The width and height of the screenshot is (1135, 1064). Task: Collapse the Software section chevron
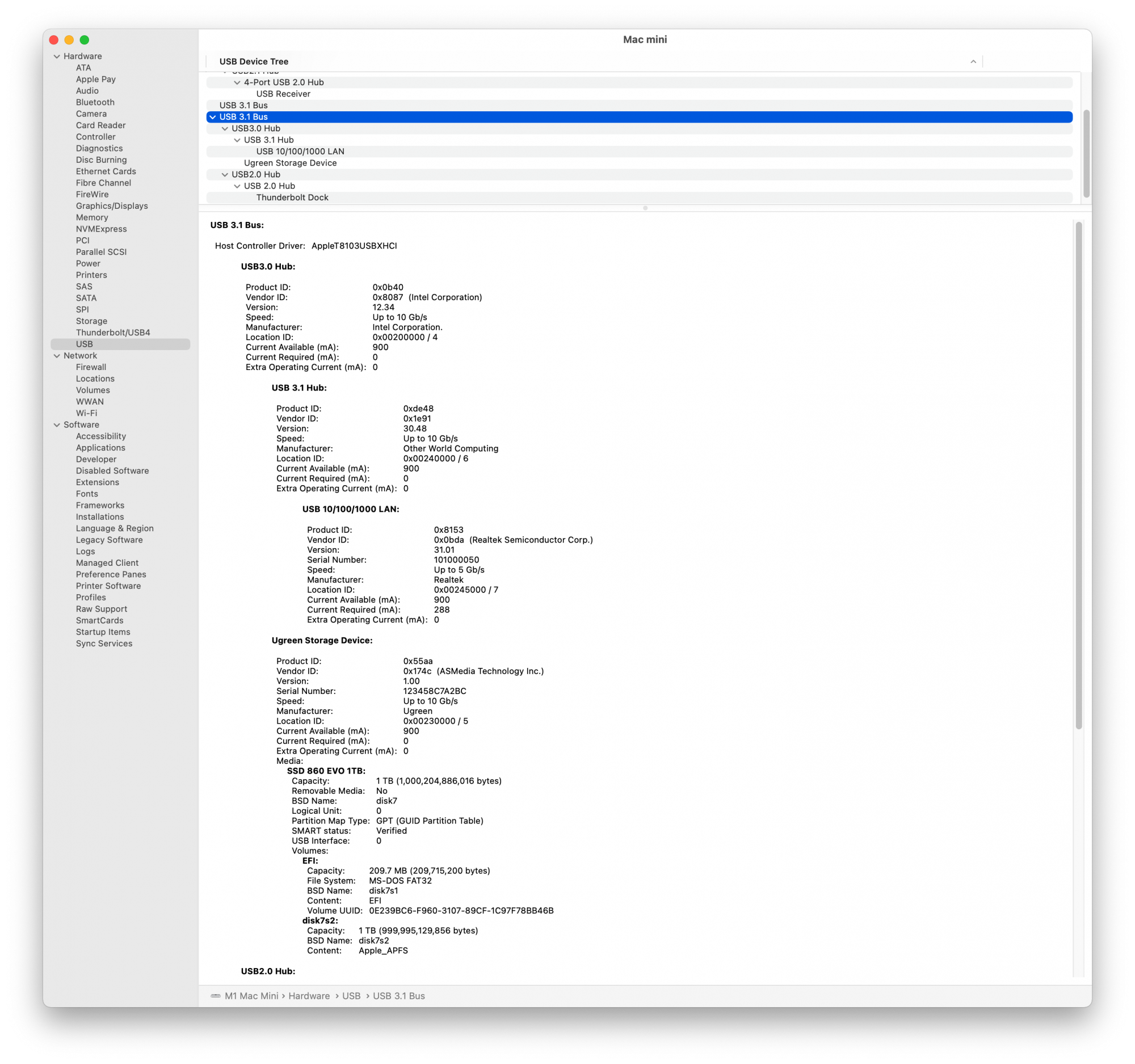click(57, 424)
